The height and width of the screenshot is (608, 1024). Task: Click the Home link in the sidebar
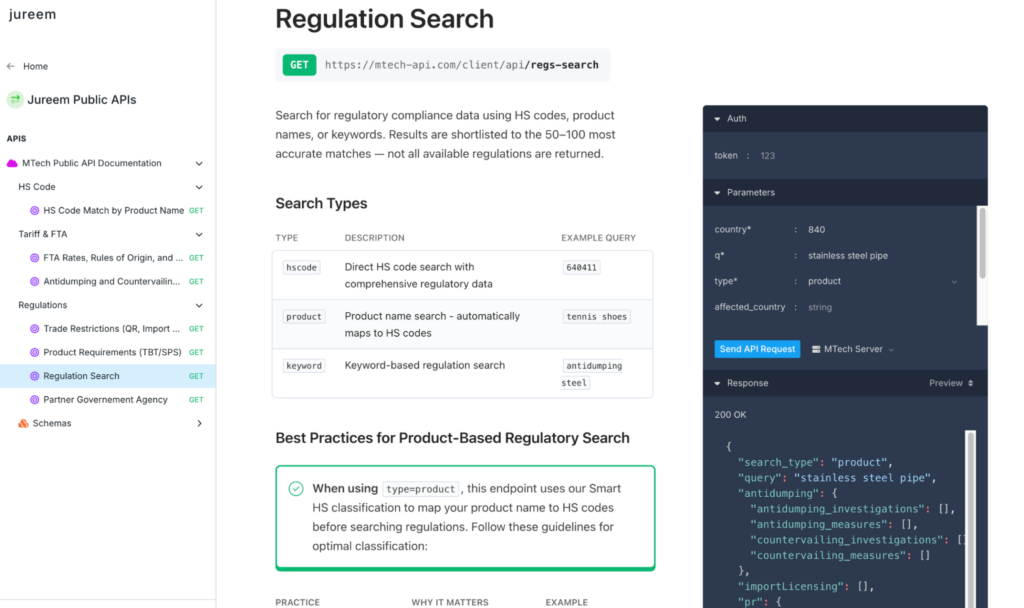pyautogui.click(x=35, y=66)
